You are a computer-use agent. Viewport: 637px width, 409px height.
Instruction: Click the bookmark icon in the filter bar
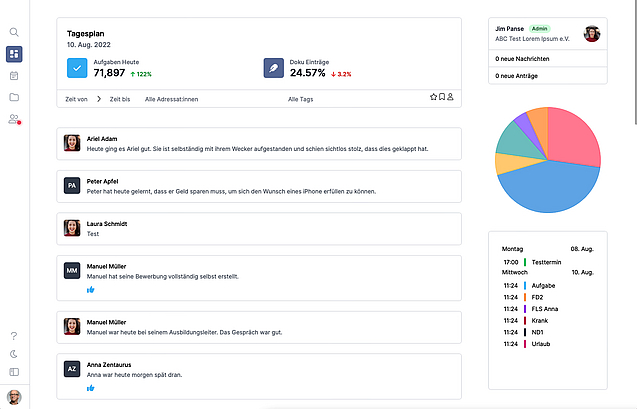click(442, 98)
